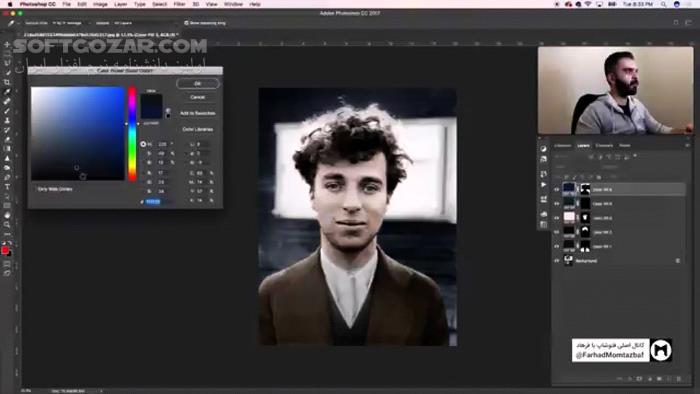Select the Crop tool

tap(7, 82)
